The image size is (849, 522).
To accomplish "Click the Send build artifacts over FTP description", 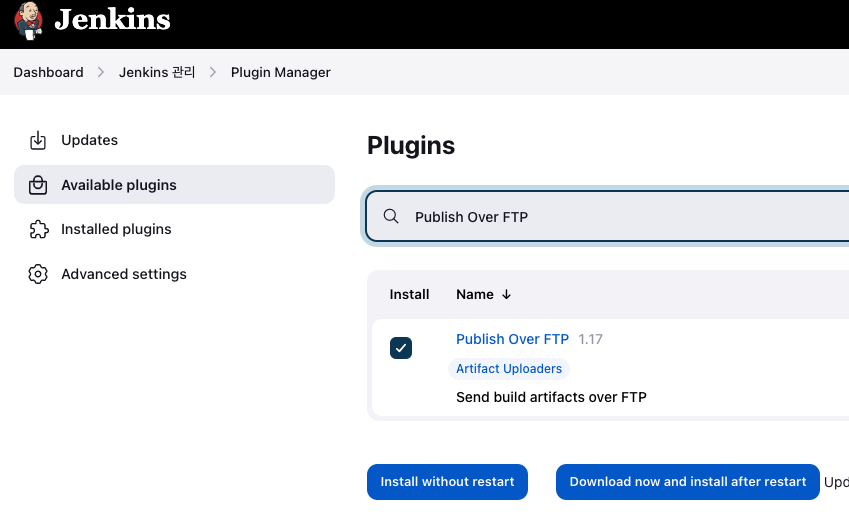I will click(x=551, y=397).
